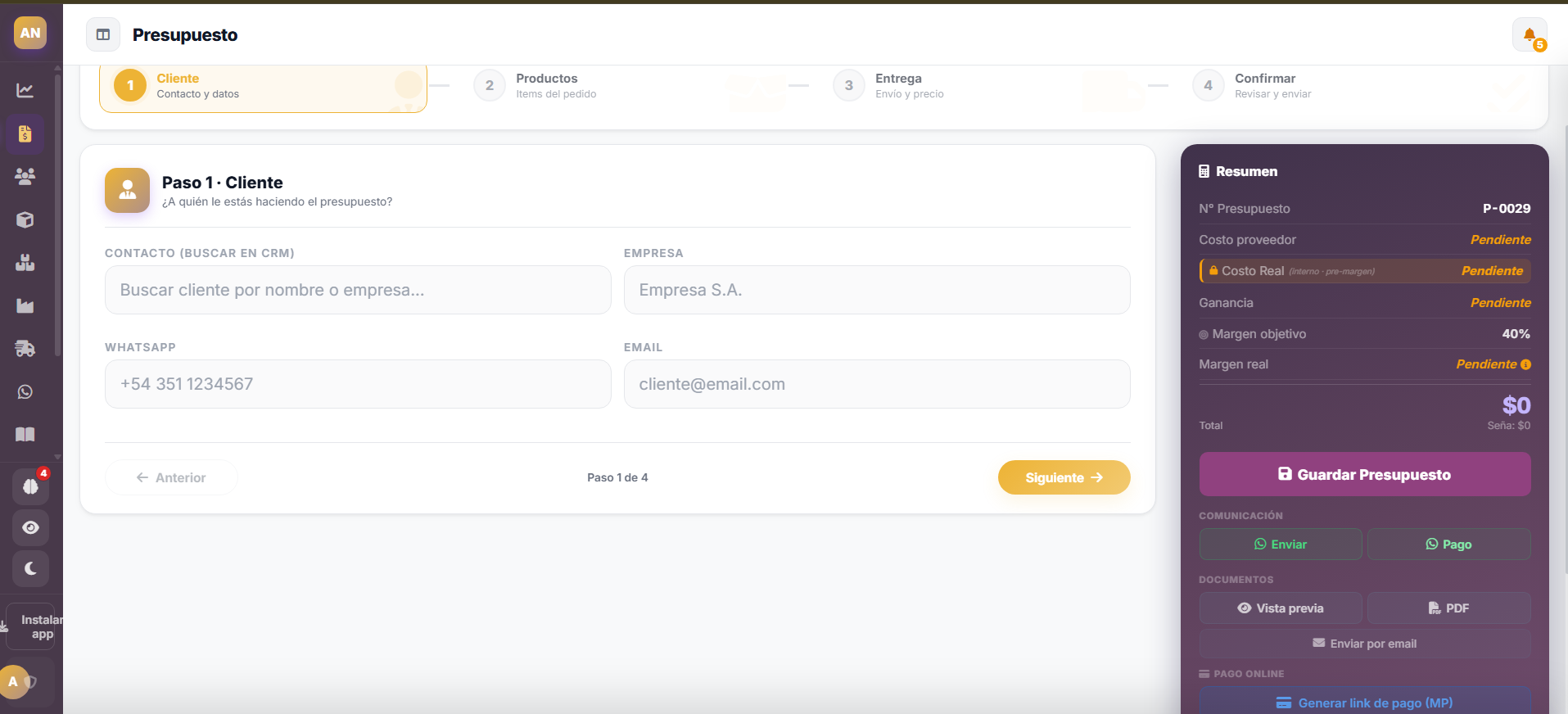
Task: Click the Margen real info icon
Action: (1525, 364)
